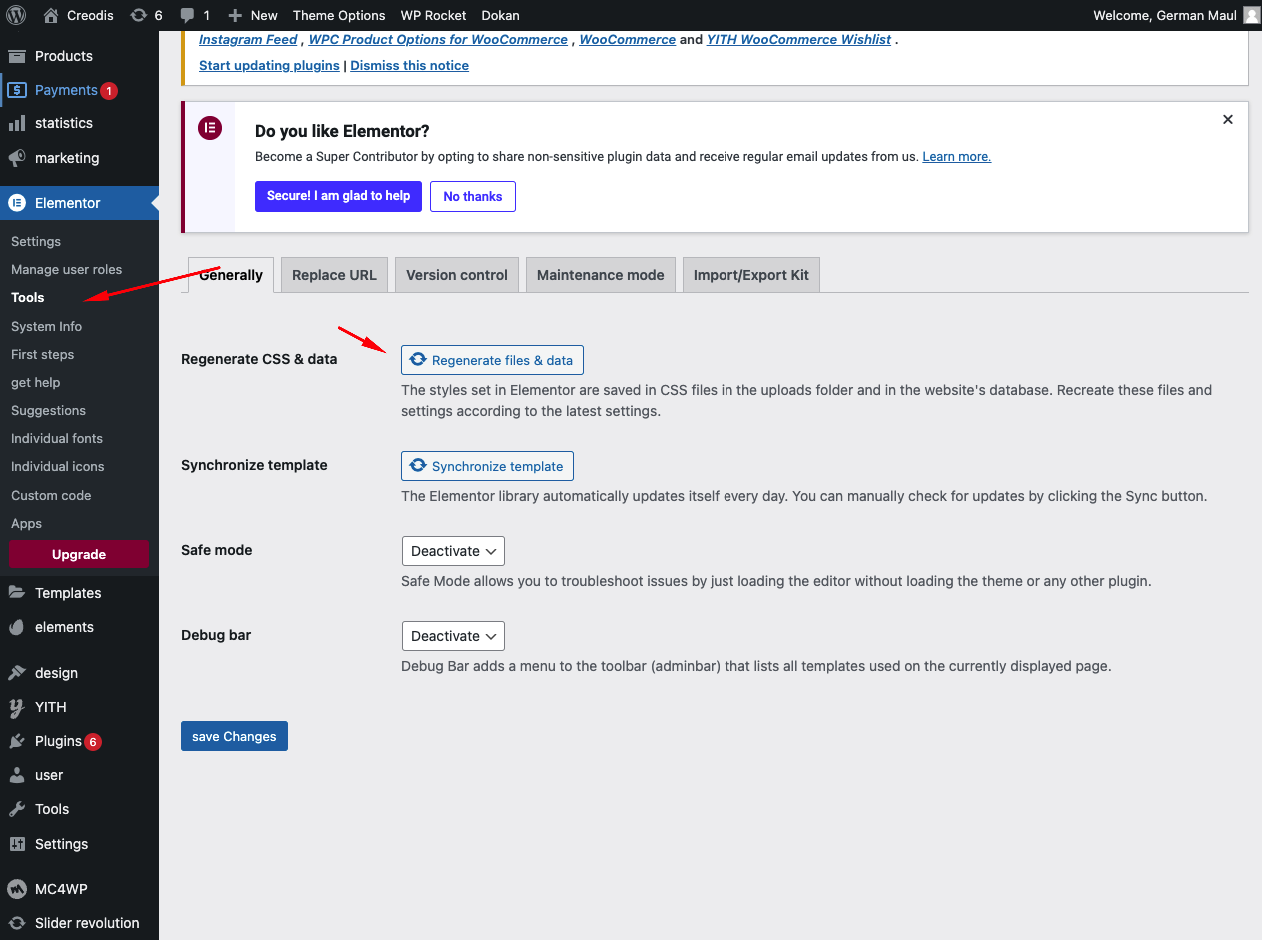Click the Plugins update count badge
Viewport: 1262px width, 940px height.
(x=93, y=742)
